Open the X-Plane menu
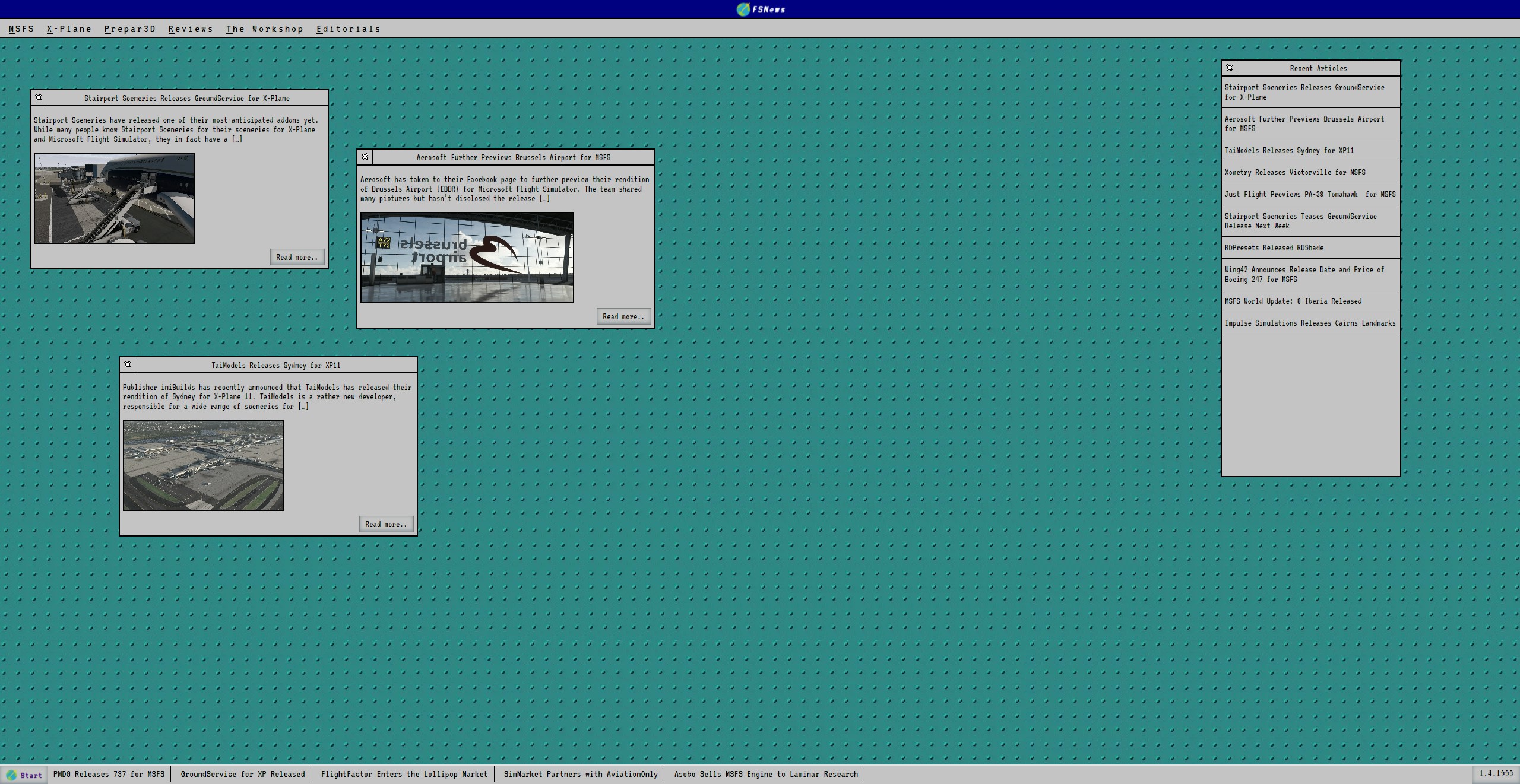Image resolution: width=1520 pixels, height=784 pixels. [x=69, y=29]
